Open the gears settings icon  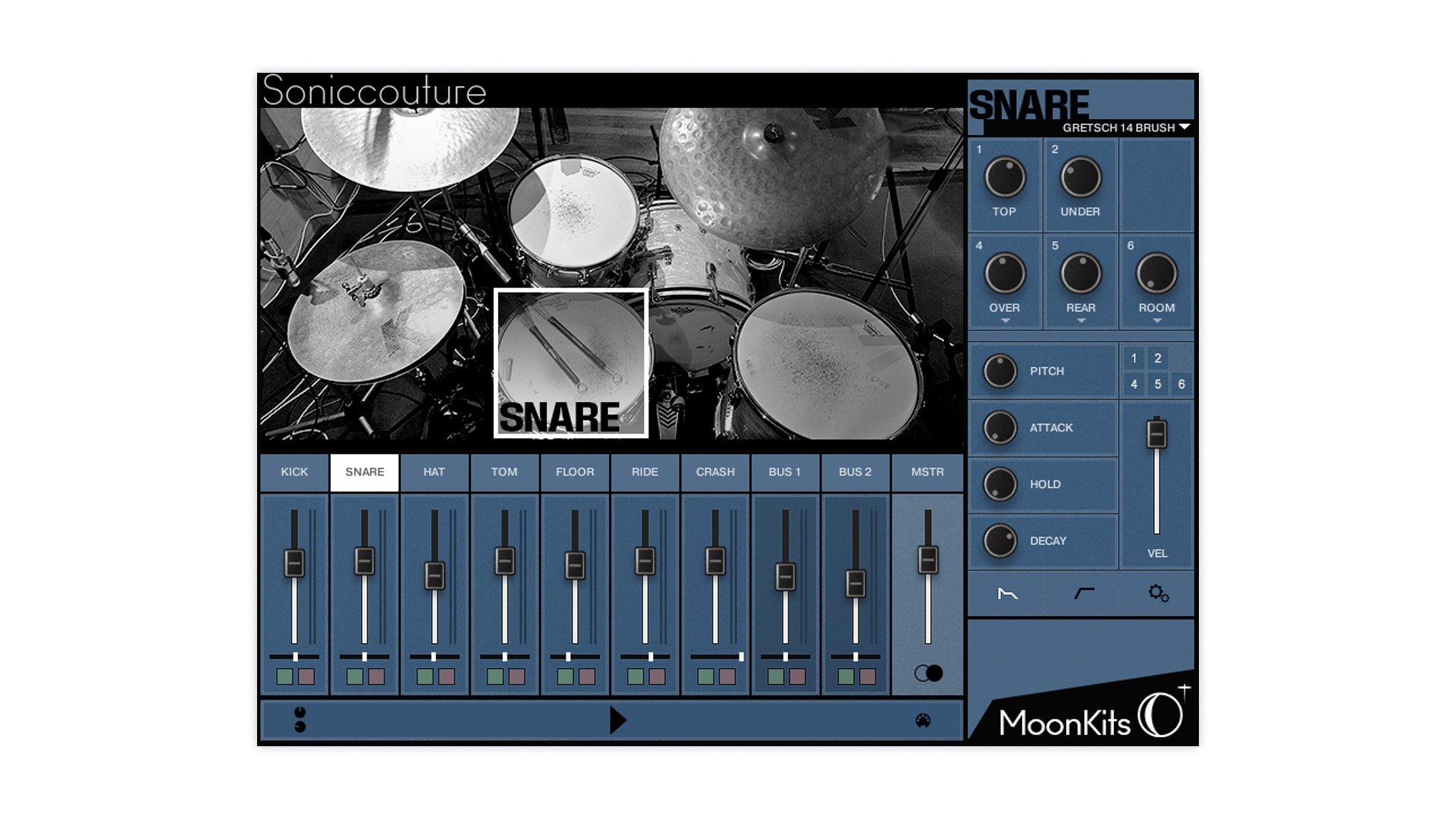1158,593
